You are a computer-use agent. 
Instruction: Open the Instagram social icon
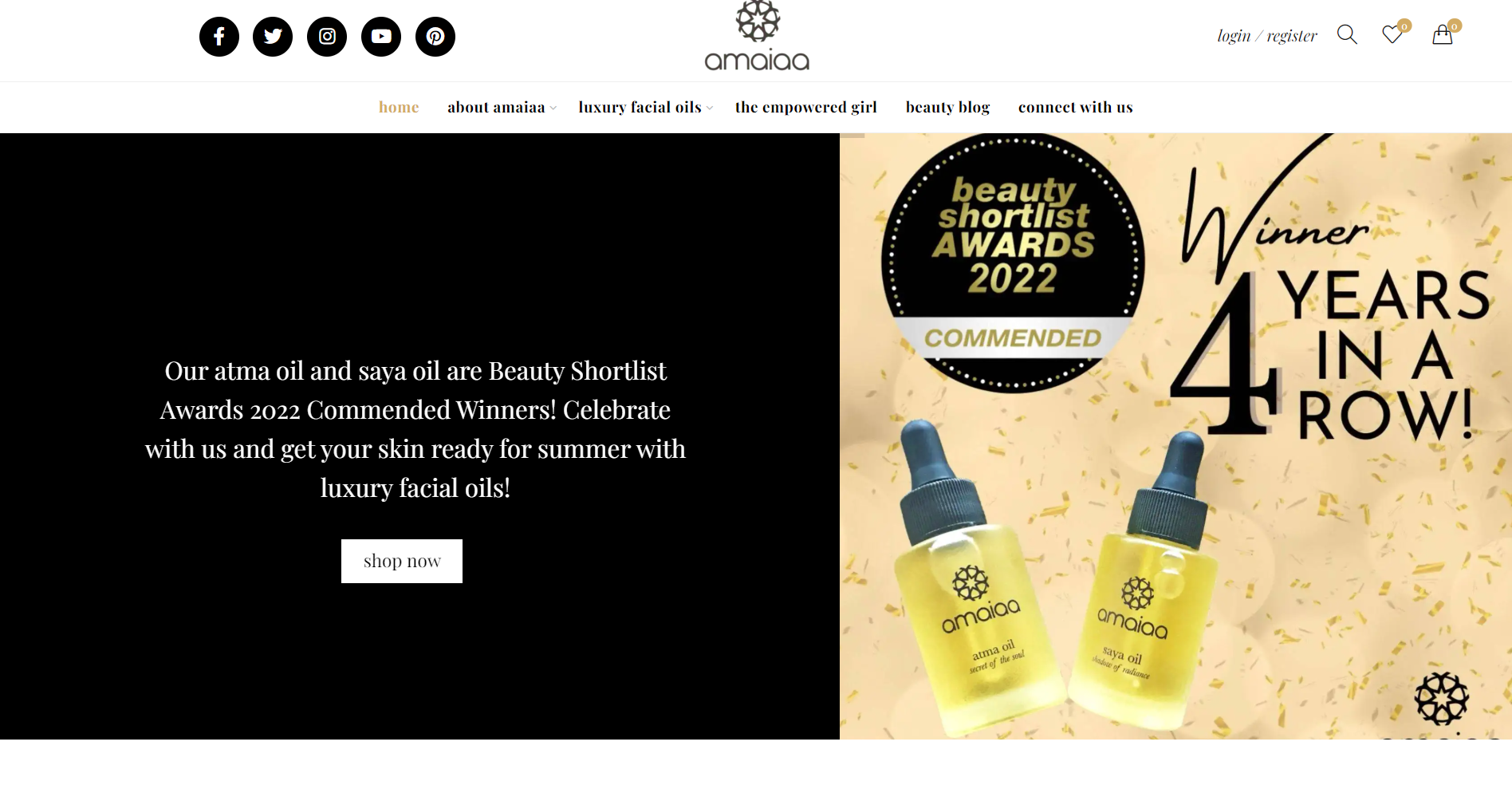(x=327, y=37)
